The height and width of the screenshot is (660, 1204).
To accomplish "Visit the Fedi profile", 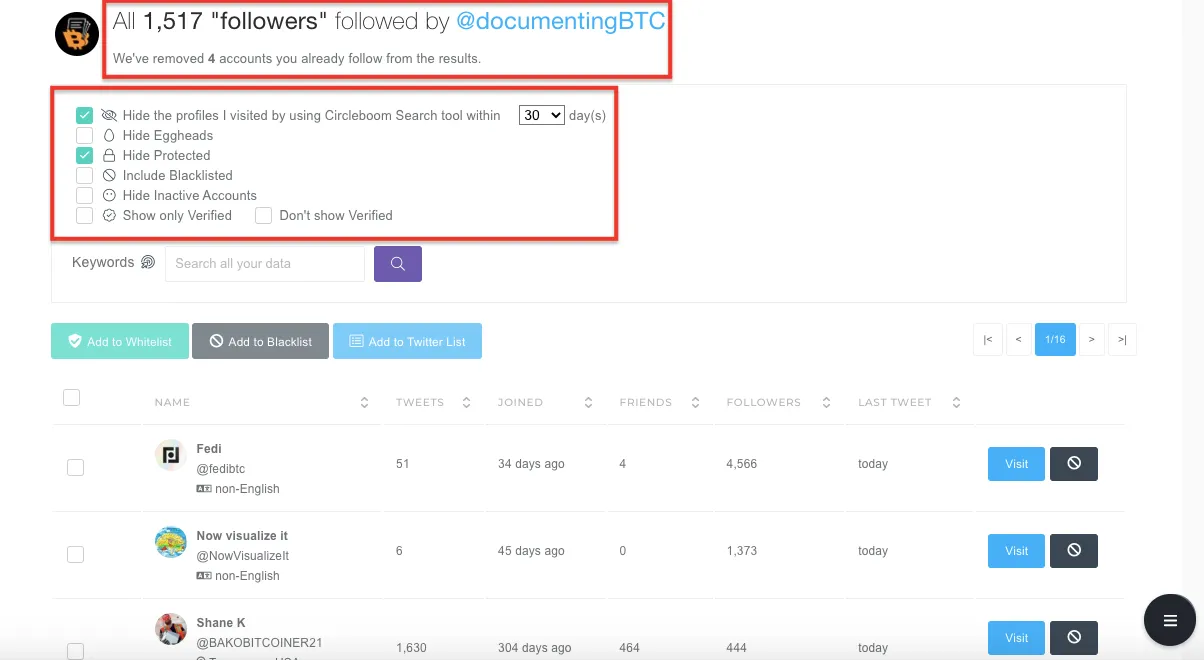I will (x=1016, y=464).
